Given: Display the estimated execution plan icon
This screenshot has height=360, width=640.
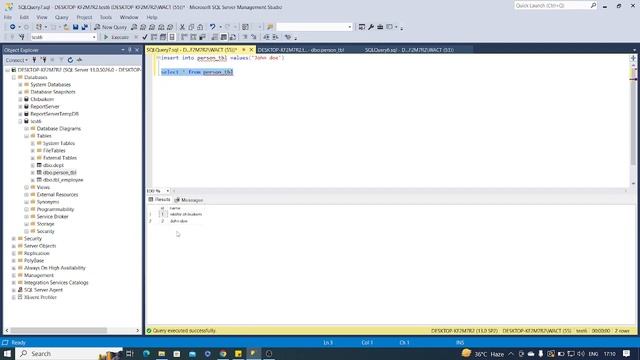Looking at the screenshot, I should (154, 37).
